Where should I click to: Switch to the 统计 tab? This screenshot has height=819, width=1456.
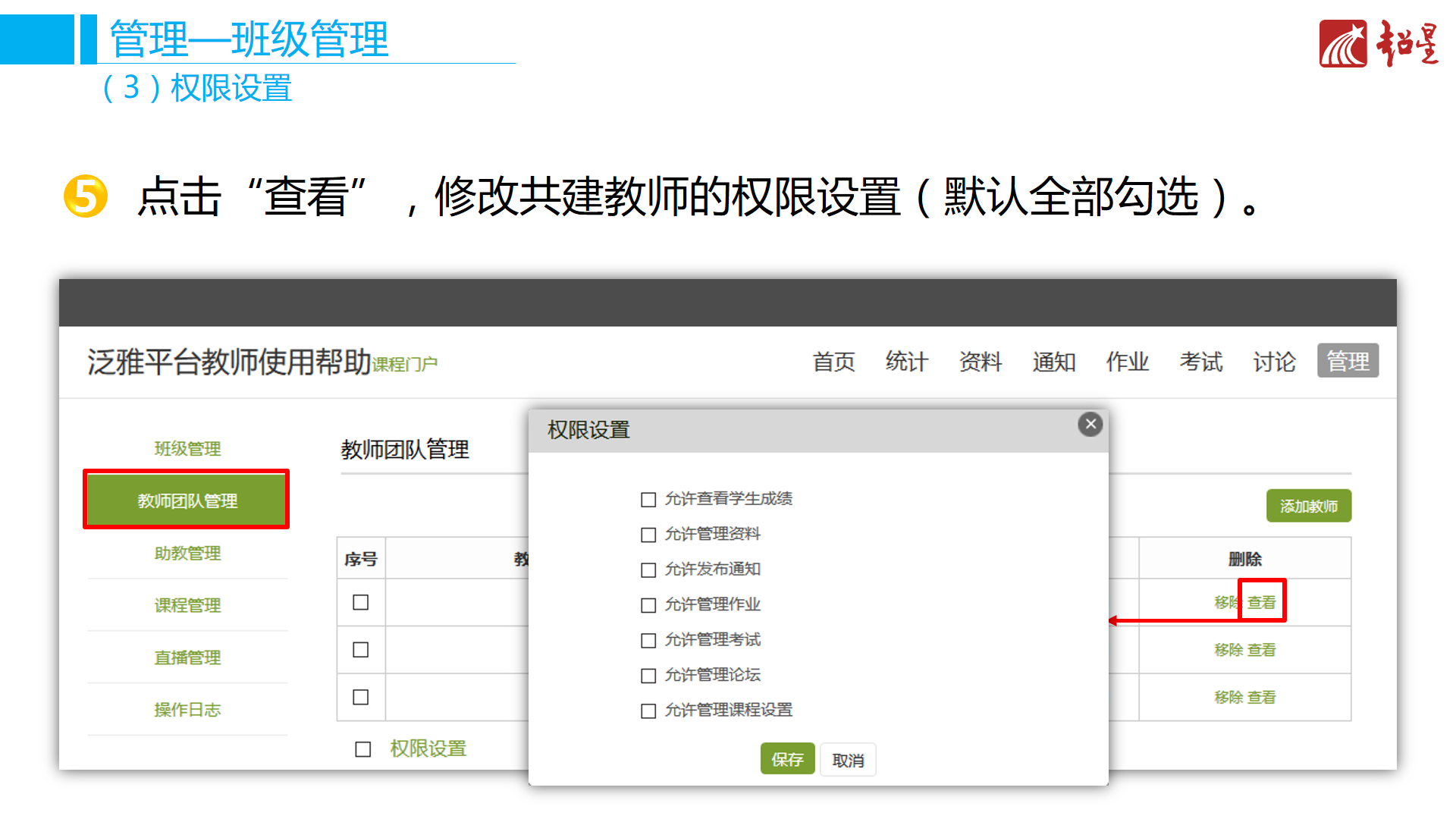coord(906,362)
